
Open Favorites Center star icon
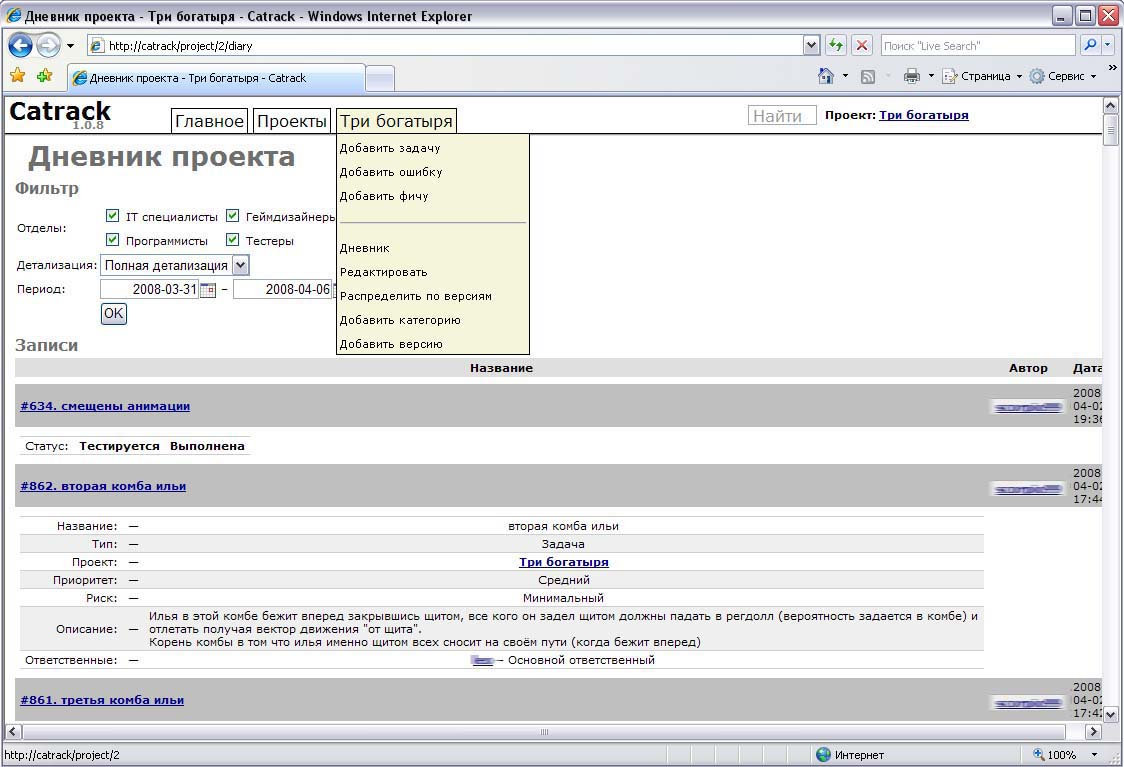17,76
